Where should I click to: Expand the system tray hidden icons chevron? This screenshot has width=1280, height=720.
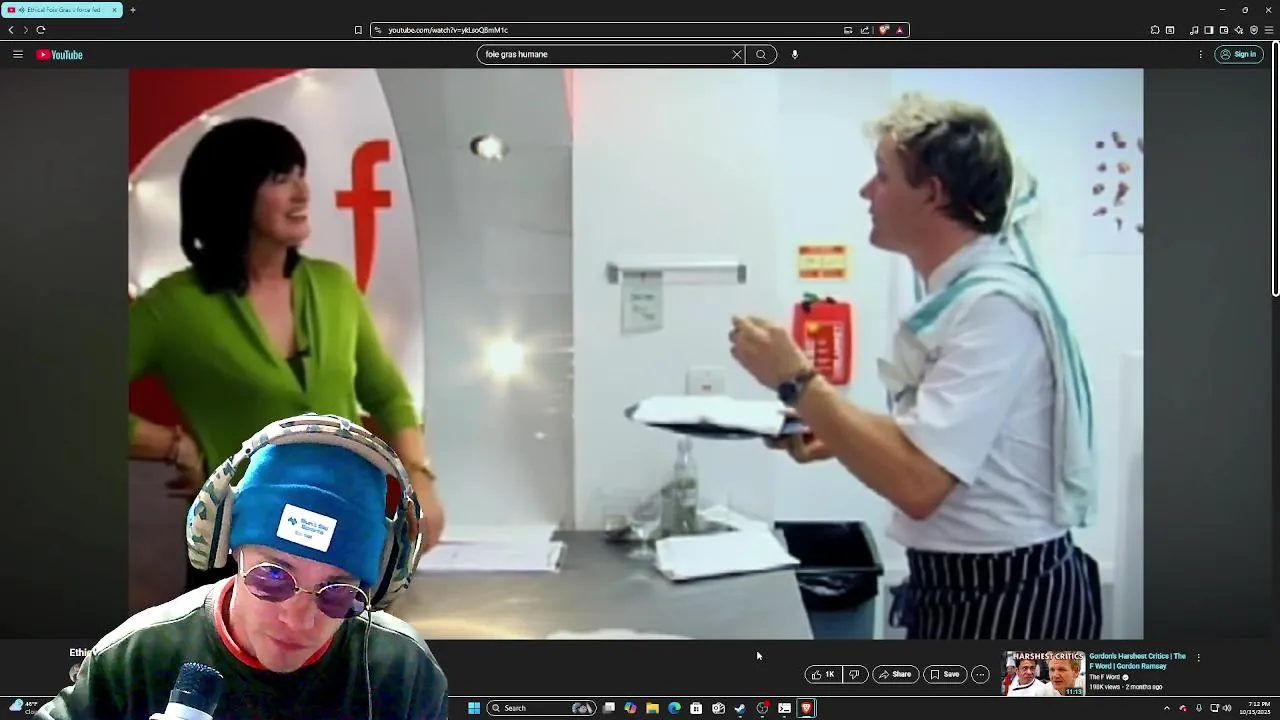pyautogui.click(x=1166, y=708)
